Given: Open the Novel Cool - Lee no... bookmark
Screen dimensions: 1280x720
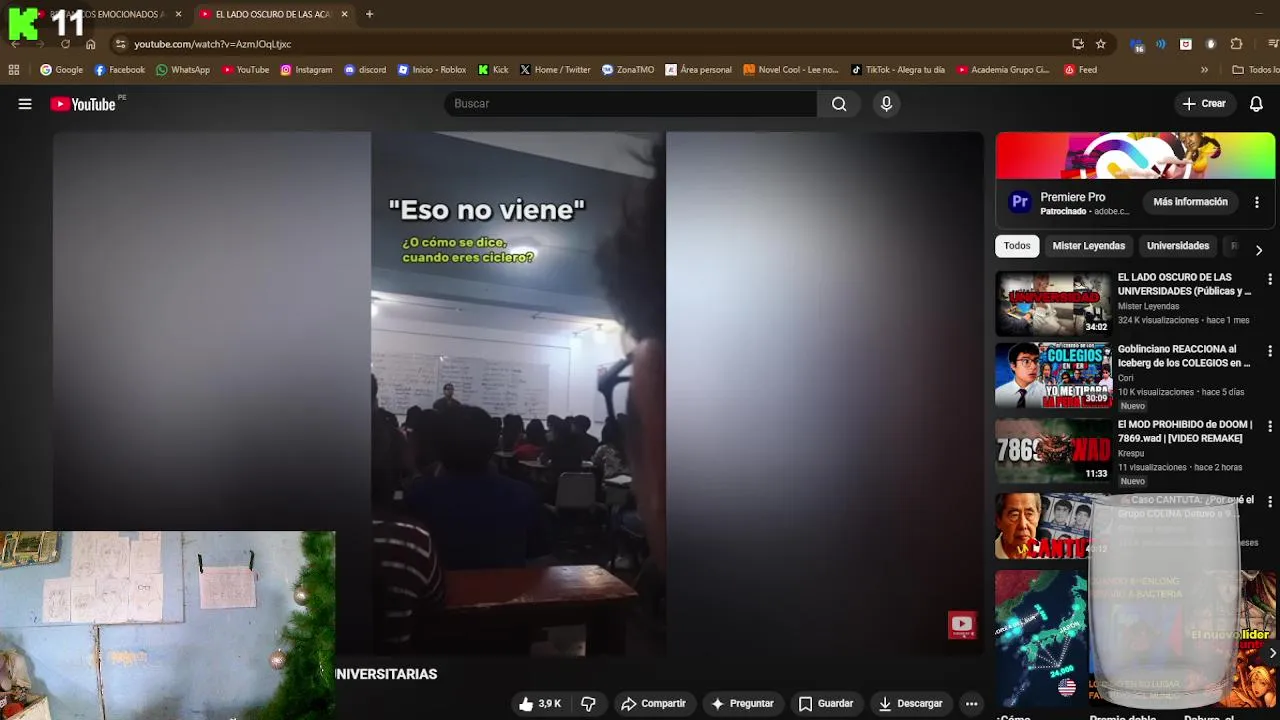Looking at the screenshot, I should pyautogui.click(x=791, y=70).
